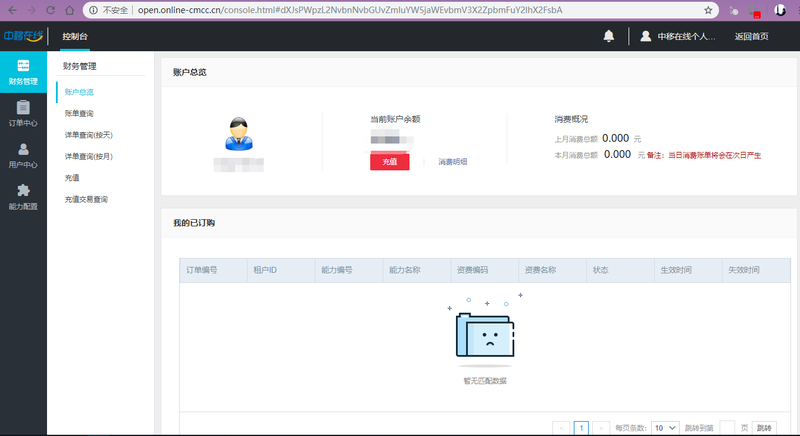The width and height of the screenshot is (800, 436).
Task: Click the 跳转 page jump button
Action: 763,427
